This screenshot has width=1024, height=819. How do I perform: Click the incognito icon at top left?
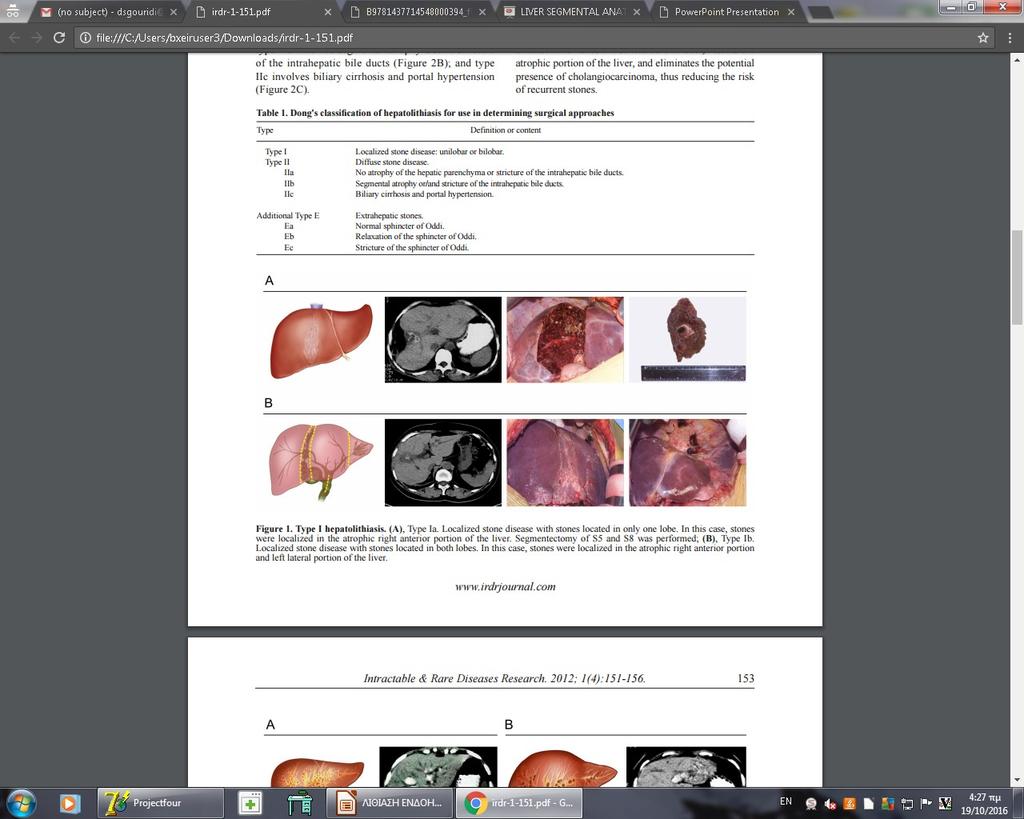click(x=12, y=11)
